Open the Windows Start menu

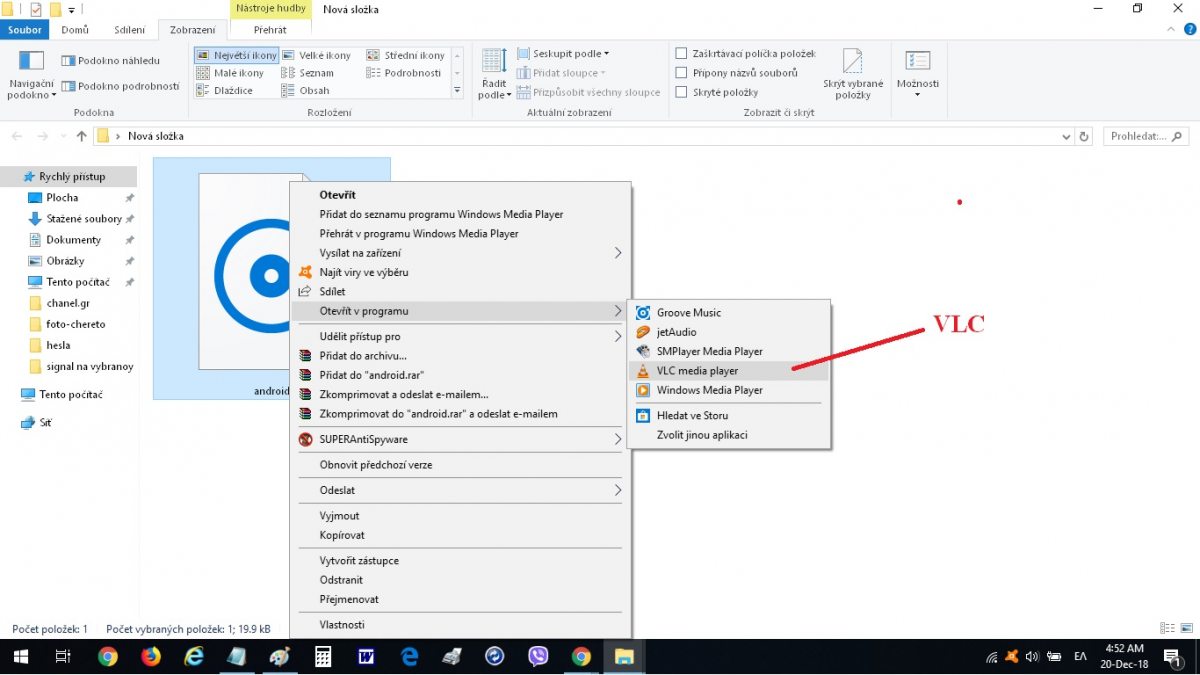(20, 657)
